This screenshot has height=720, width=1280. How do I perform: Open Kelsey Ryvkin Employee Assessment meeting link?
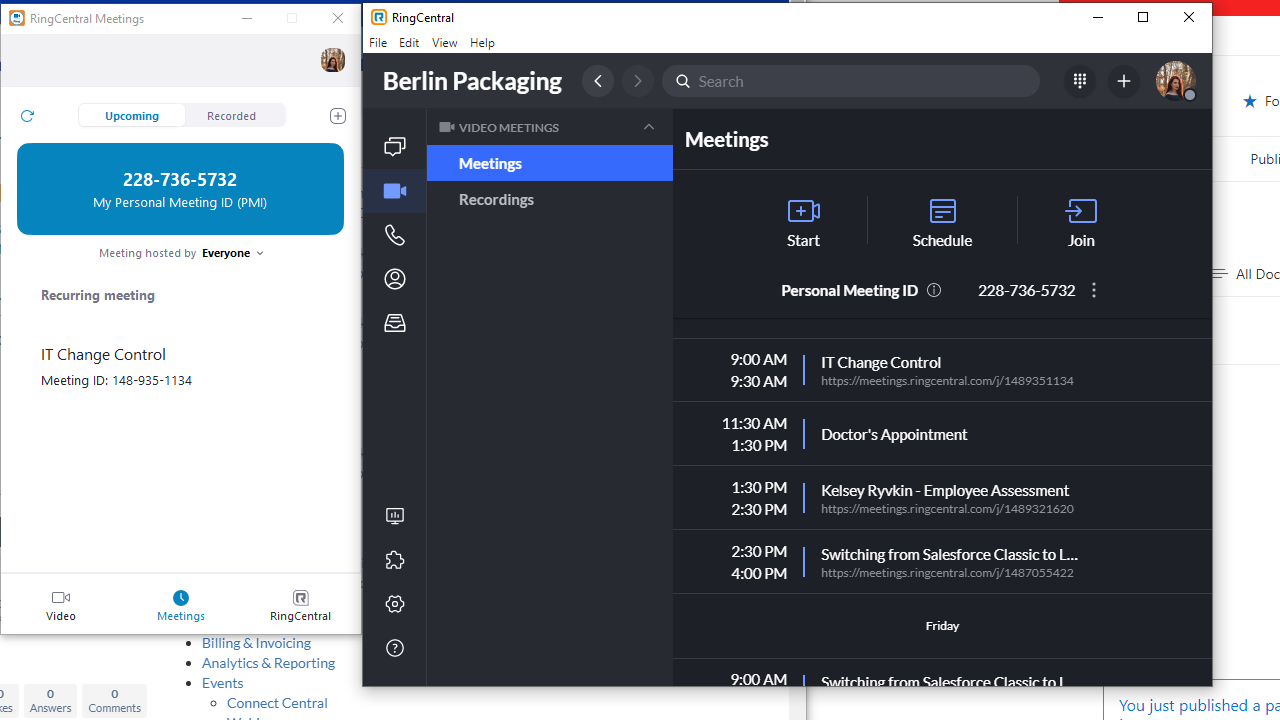pos(947,509)
